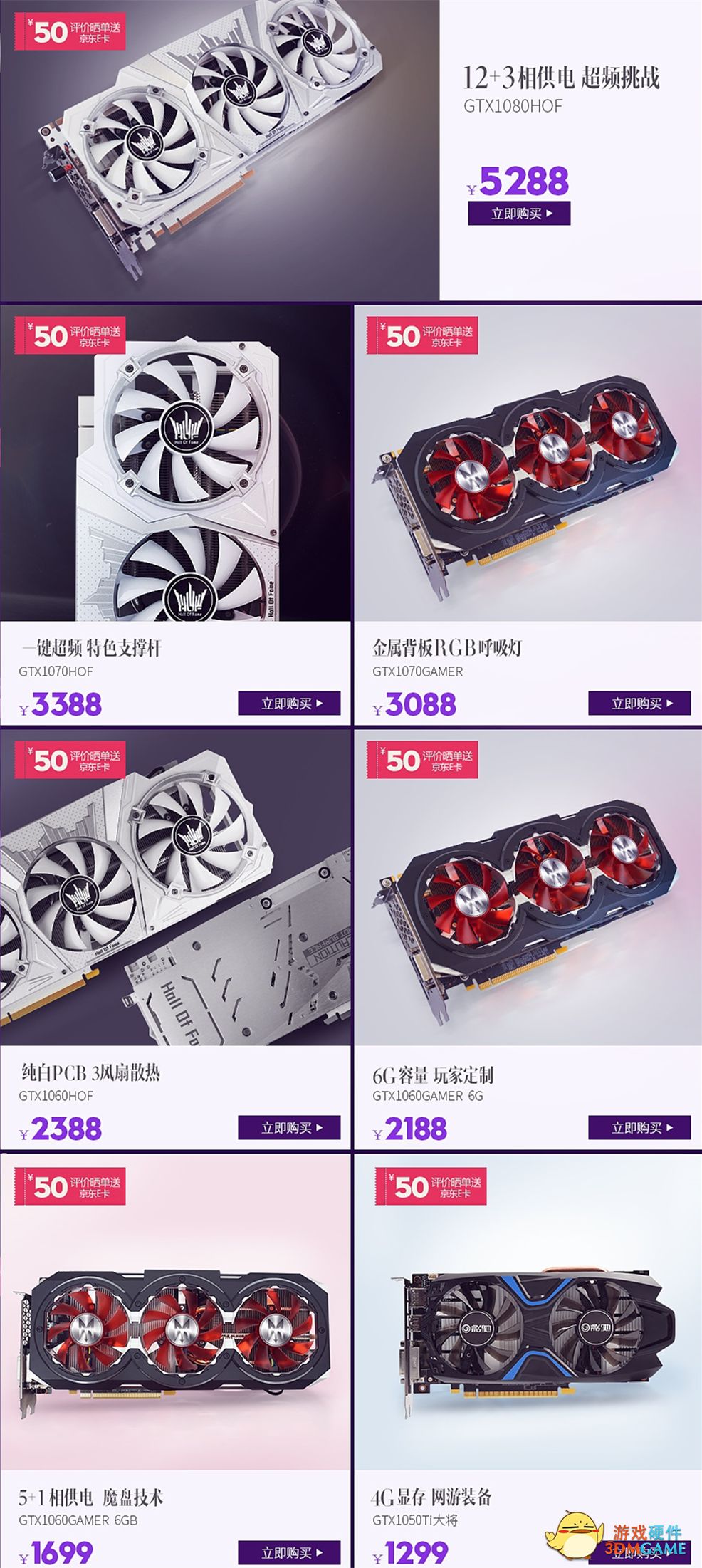Viewport: 702px width, 1568px height.
Task: Click the GTX1070HOF model name text
Action: [56, 671]
